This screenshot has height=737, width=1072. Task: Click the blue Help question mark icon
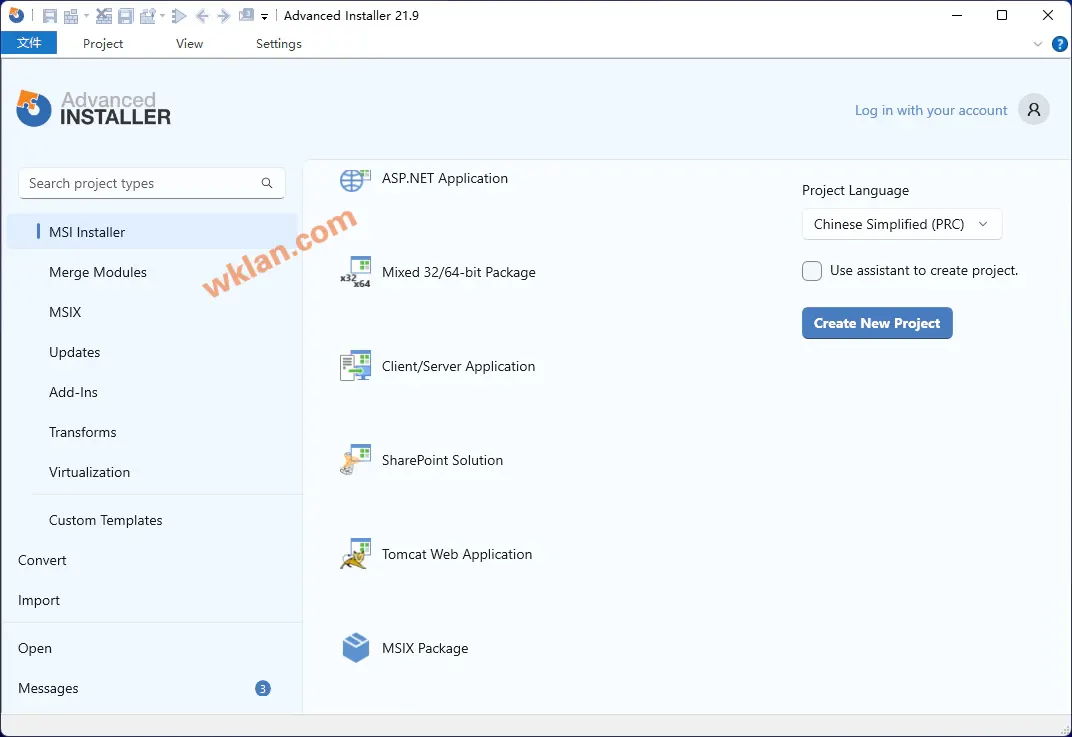(x=1059, y=44)
